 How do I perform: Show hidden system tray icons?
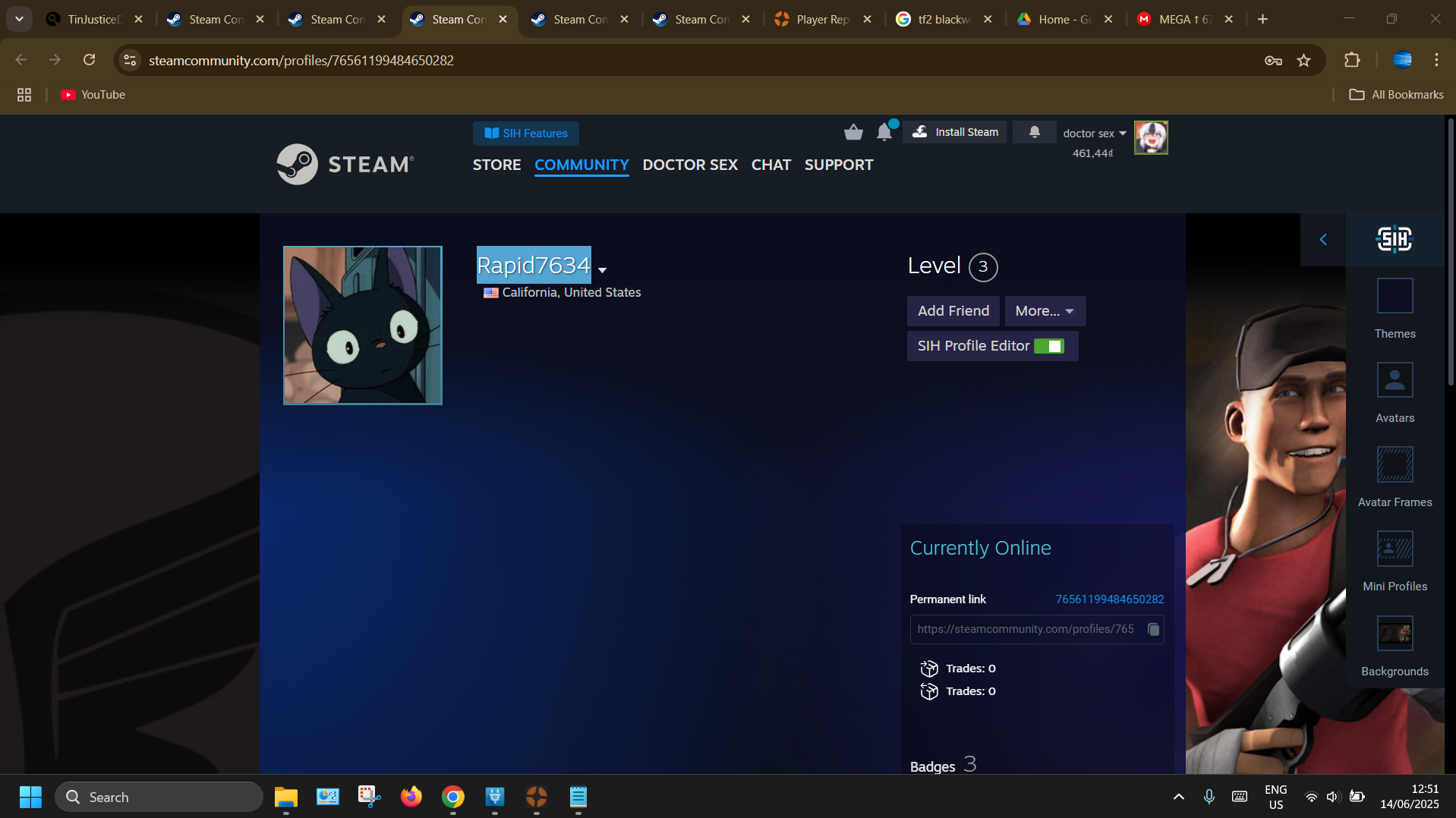point(1179,797)
